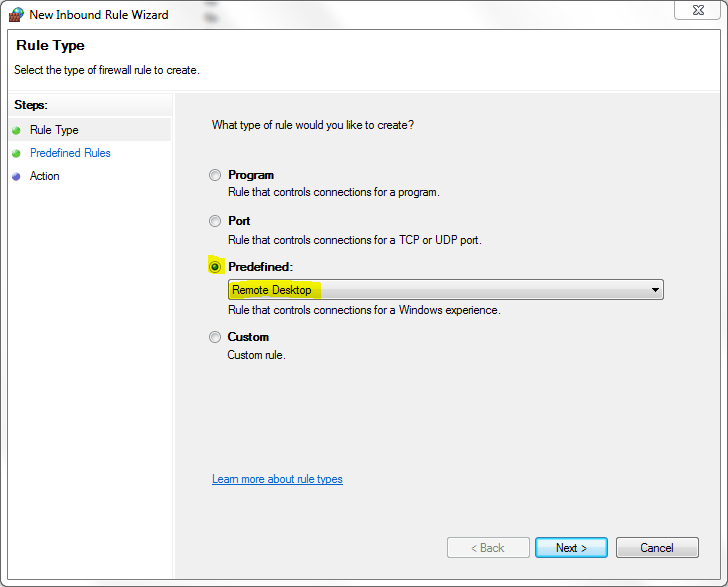Go to the Action step
The image size is (728, 587).
click(x=45, y=176)
